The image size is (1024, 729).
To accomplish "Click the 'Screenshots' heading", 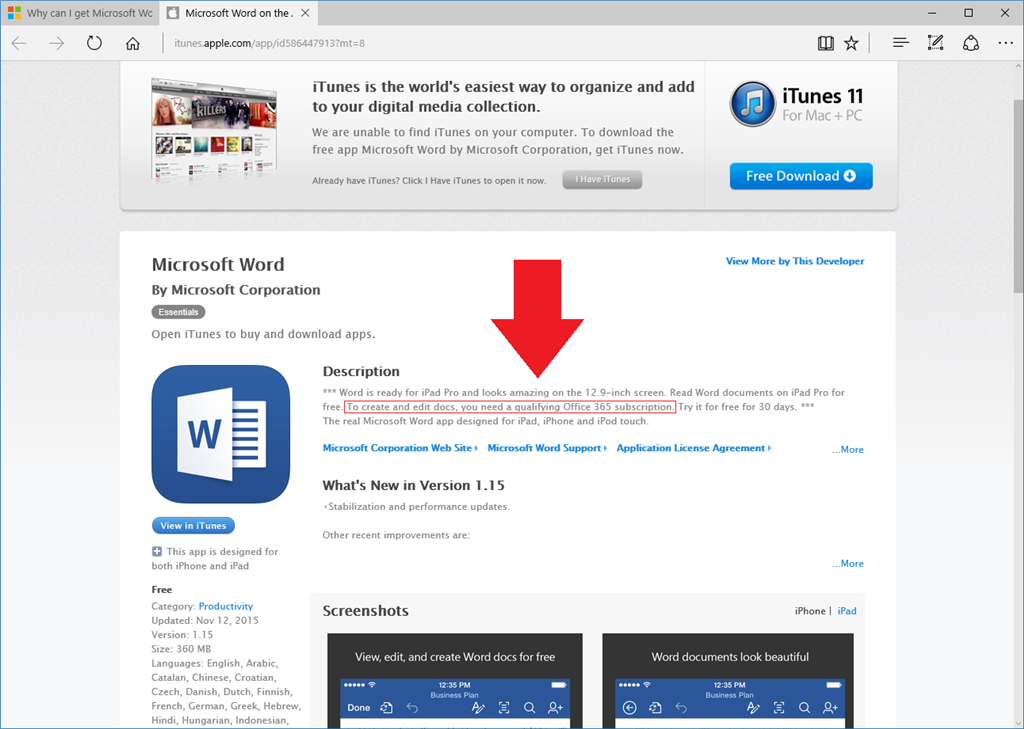I will (x=366, y=611).
